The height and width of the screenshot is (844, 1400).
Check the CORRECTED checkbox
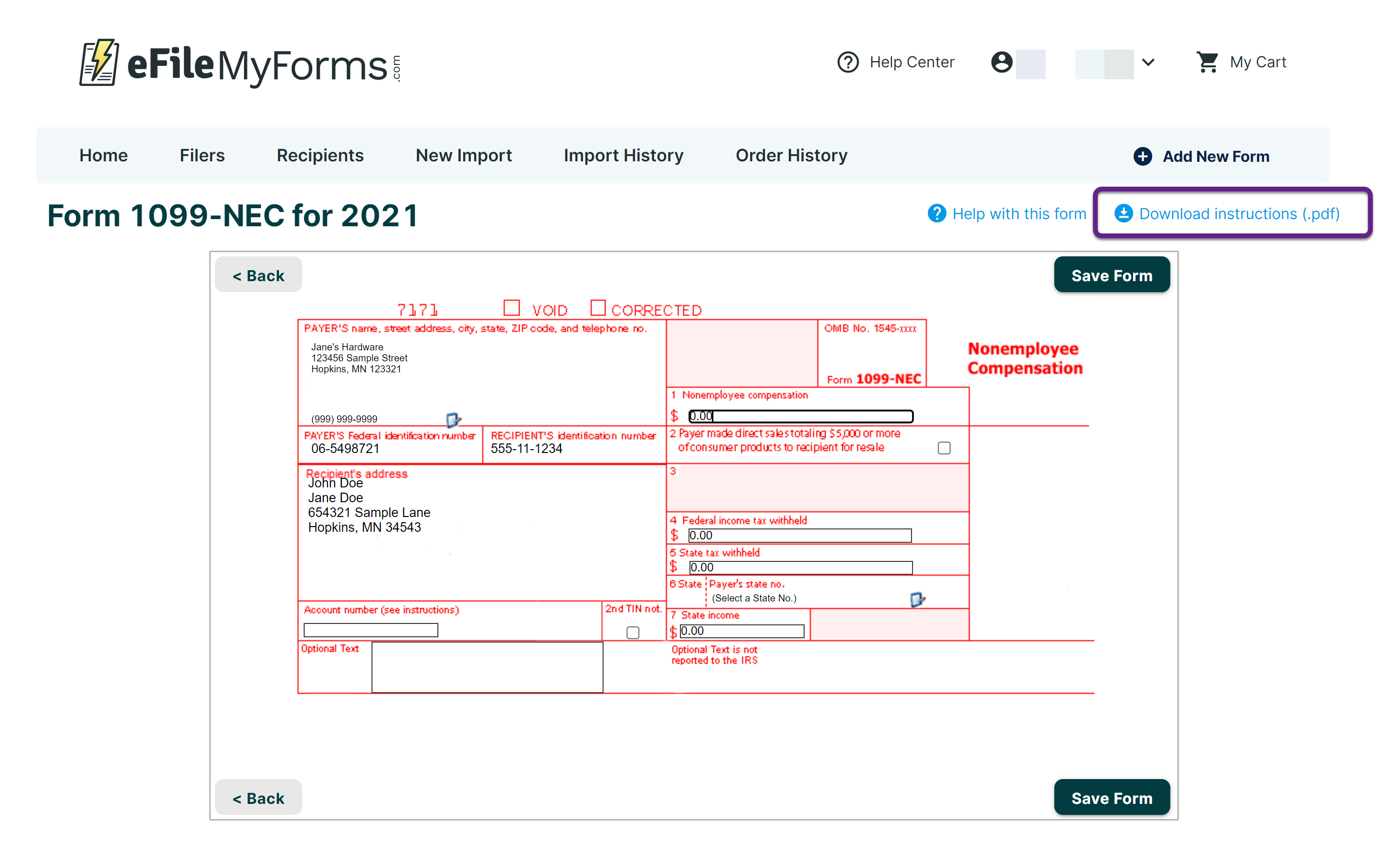click(598, 308)
